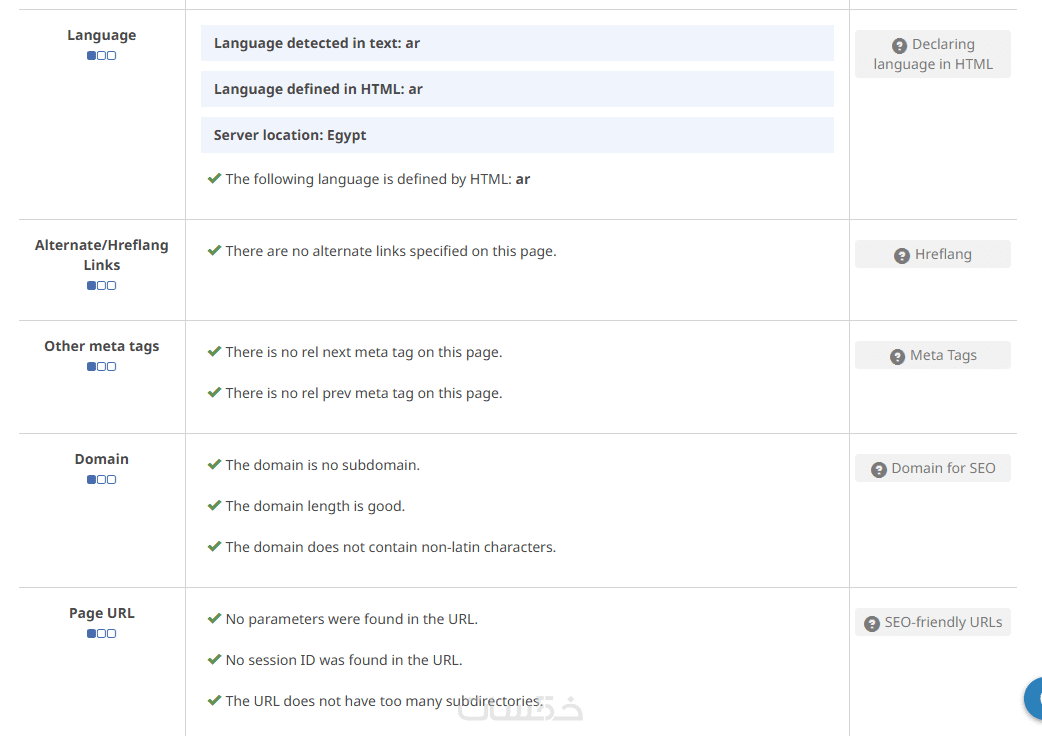This screenshot has height=736, width=1042.
Task: Click the question icon beside Domain for SEO
Action: click(x=879, y=469)
